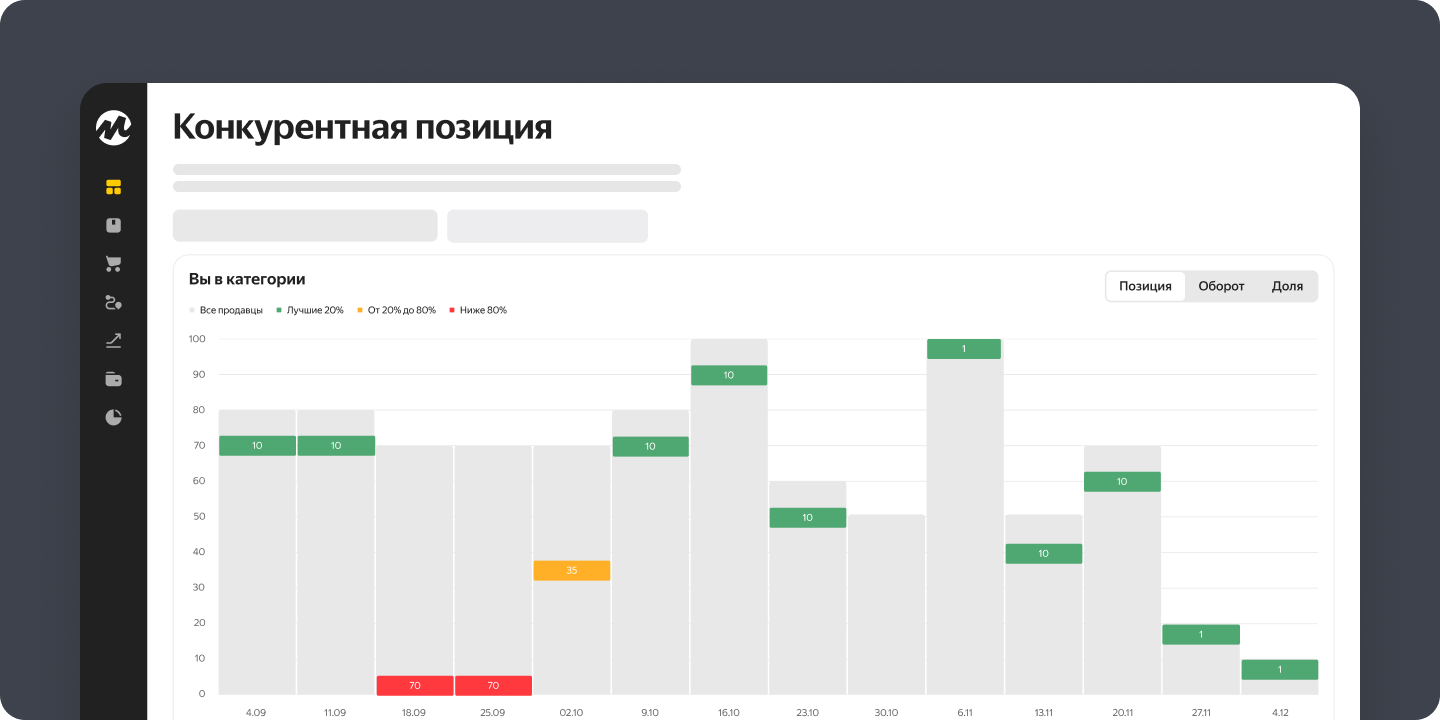Open the delivery route icon in sidebar

(113, 302)
